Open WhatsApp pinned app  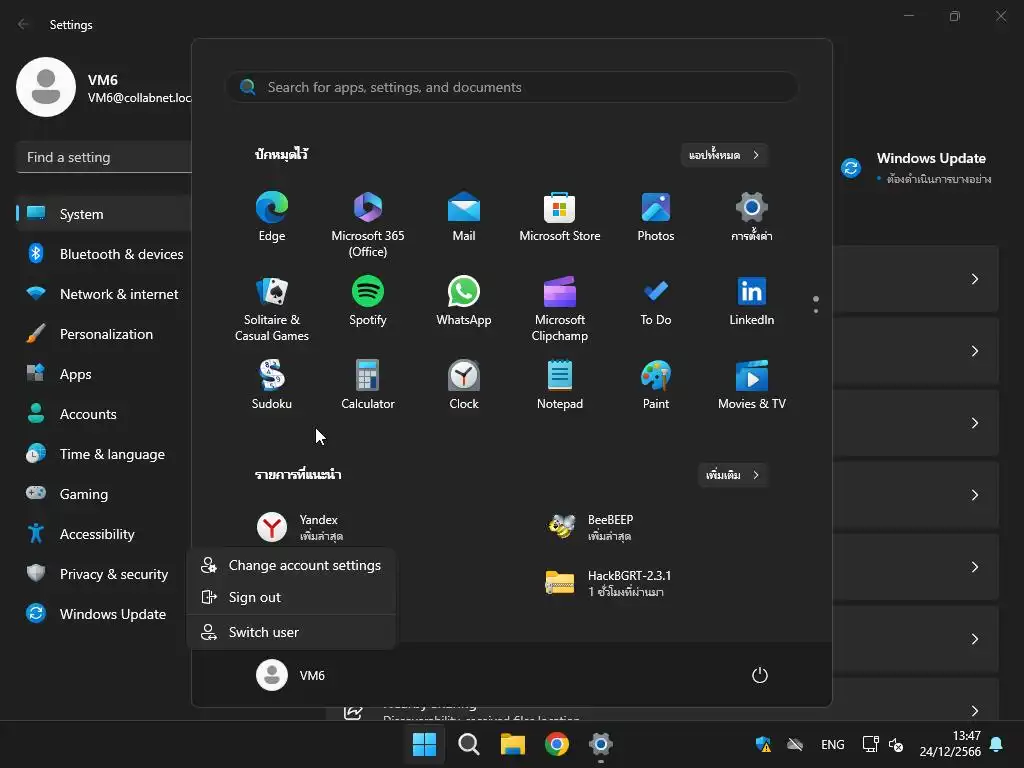point(464,301)
